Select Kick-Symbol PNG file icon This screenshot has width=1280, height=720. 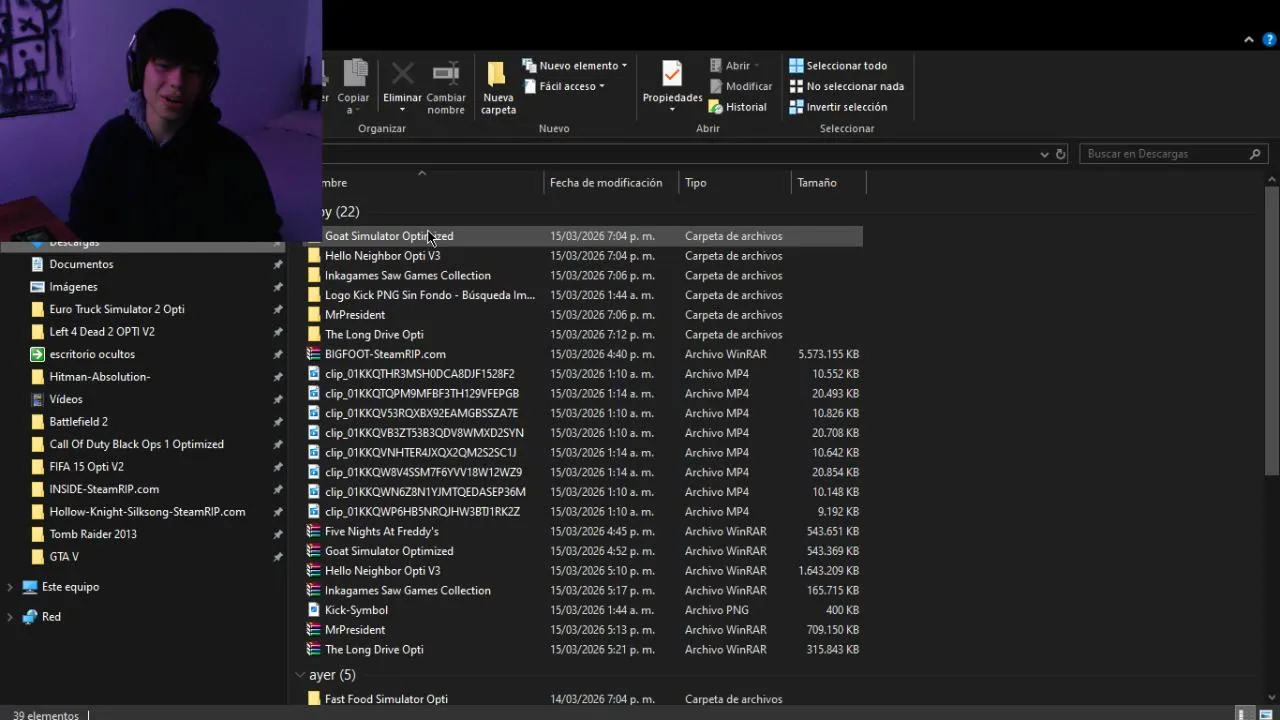[x=314, y=610]
